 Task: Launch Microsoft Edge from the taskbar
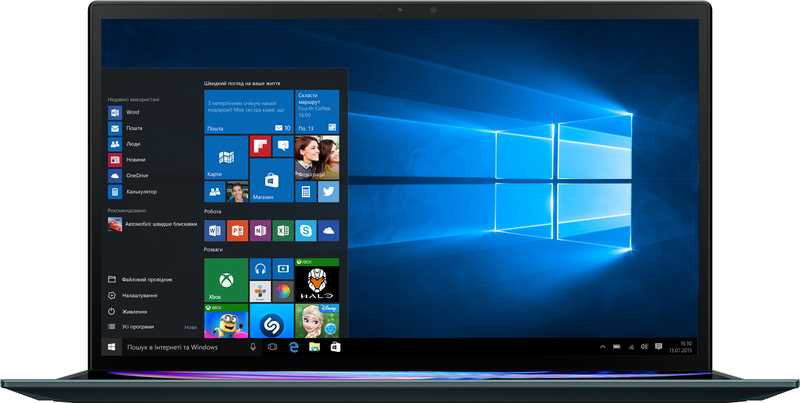[x=293, y=347]
